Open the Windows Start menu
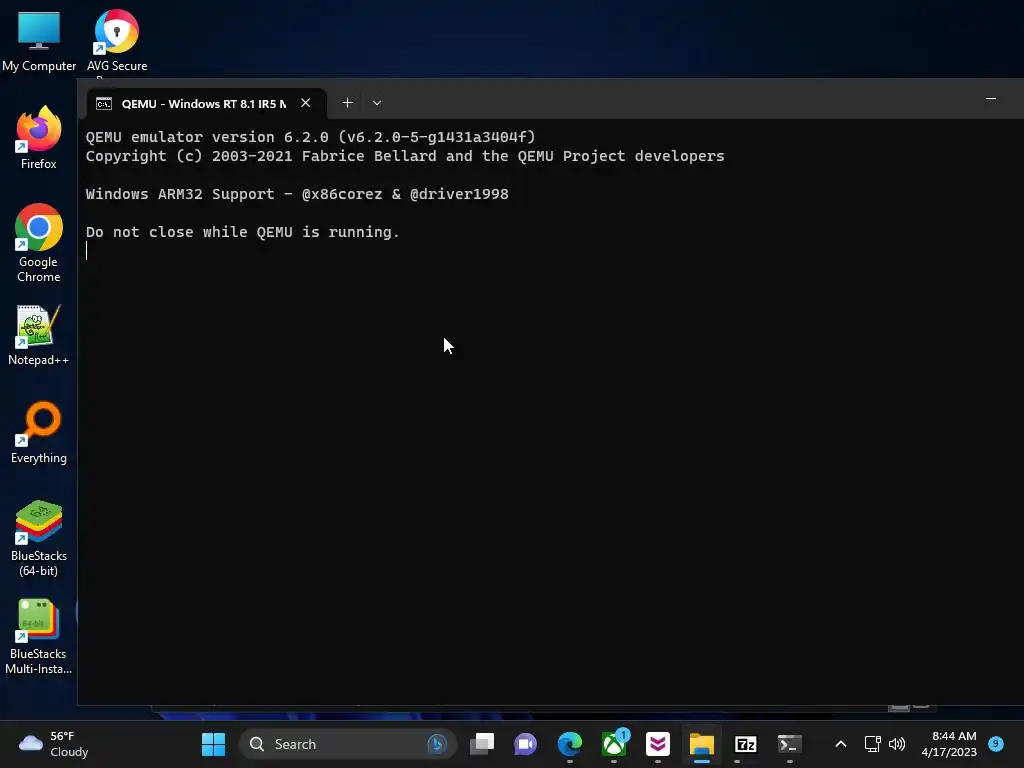This screenshot has height=768, width=1024. coord(214,744)
